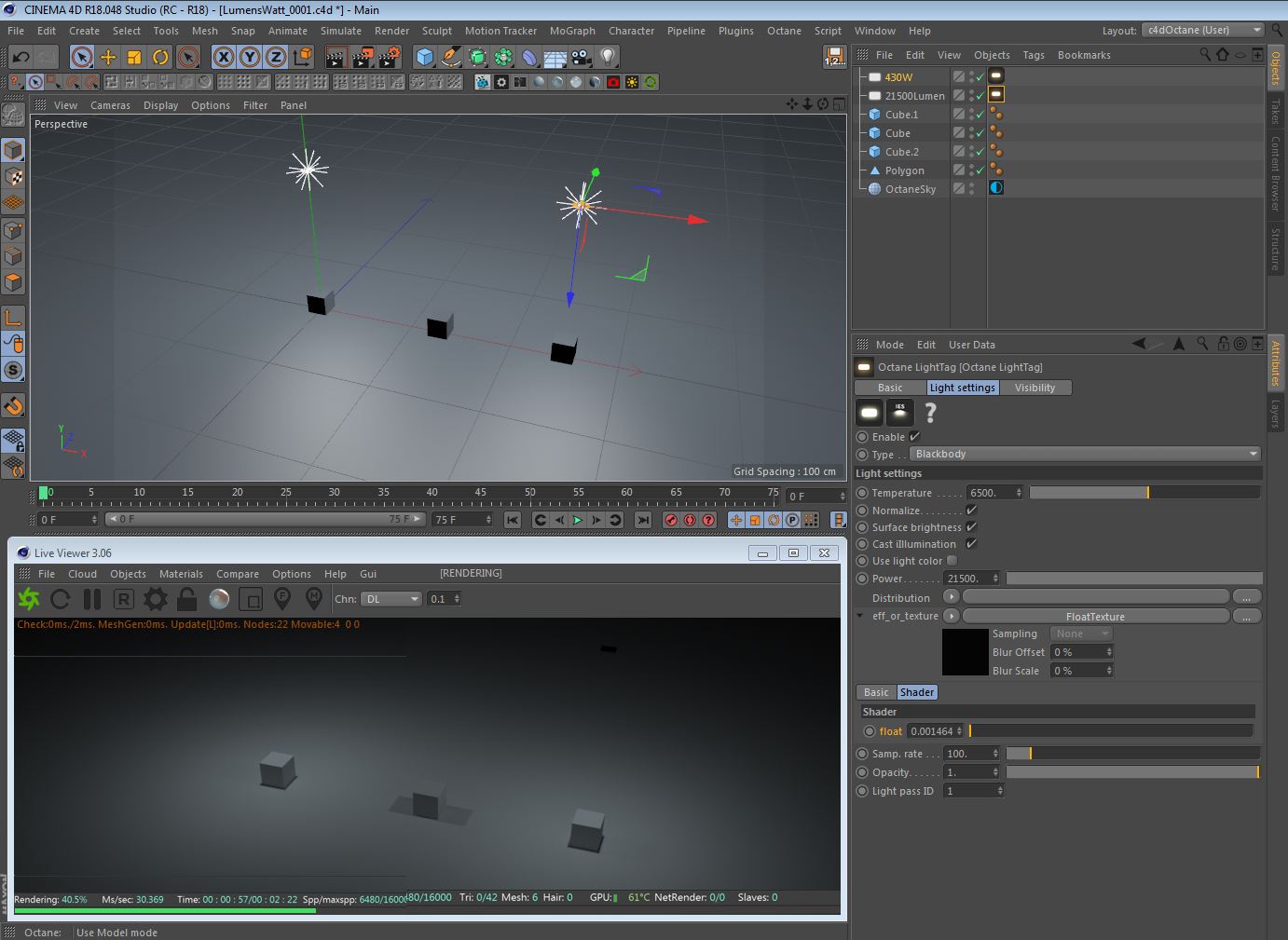
Task: Open the light Type dropdown showing Blackbody
Action: coord(1085,454)
